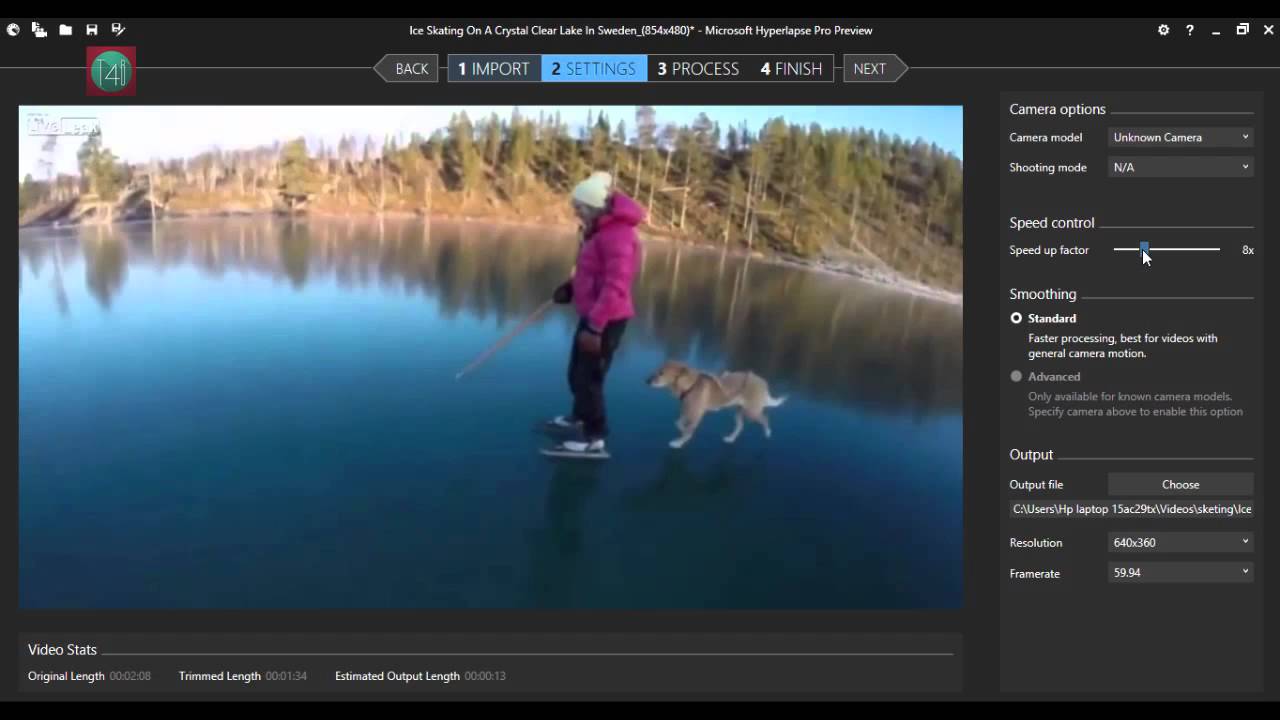This screenshot has height=720, width=1280.
Task: Go to the 1 IMPORT step
Action: pos(494,68)
